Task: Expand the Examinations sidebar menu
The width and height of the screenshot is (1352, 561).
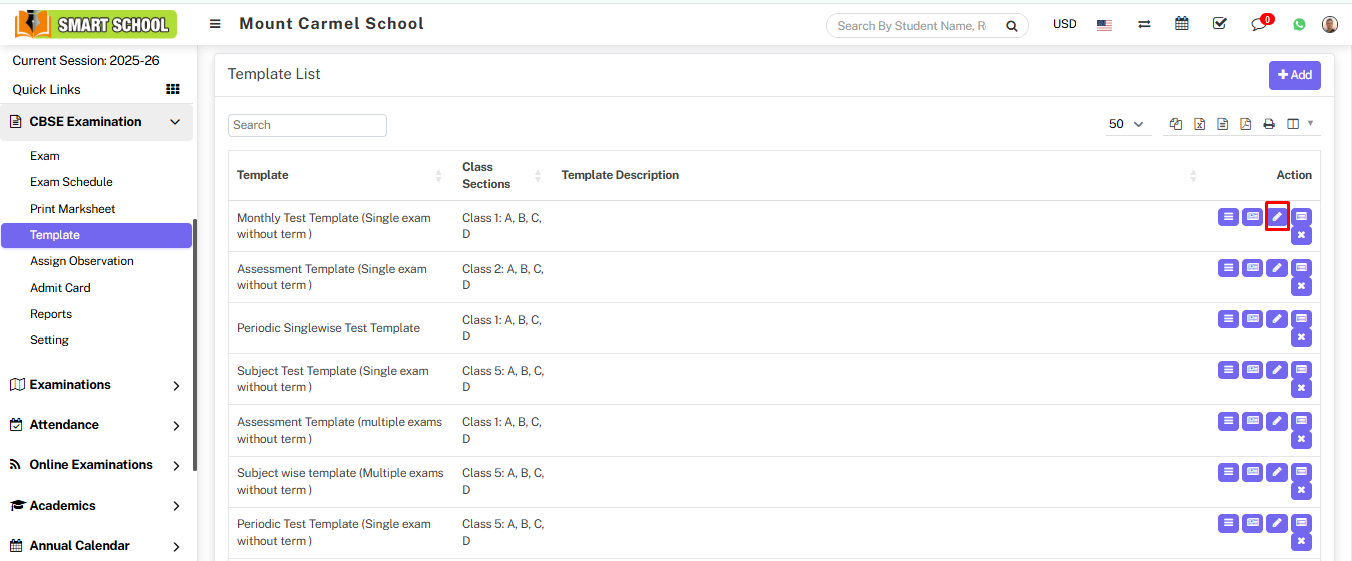Action: [96, 385]
